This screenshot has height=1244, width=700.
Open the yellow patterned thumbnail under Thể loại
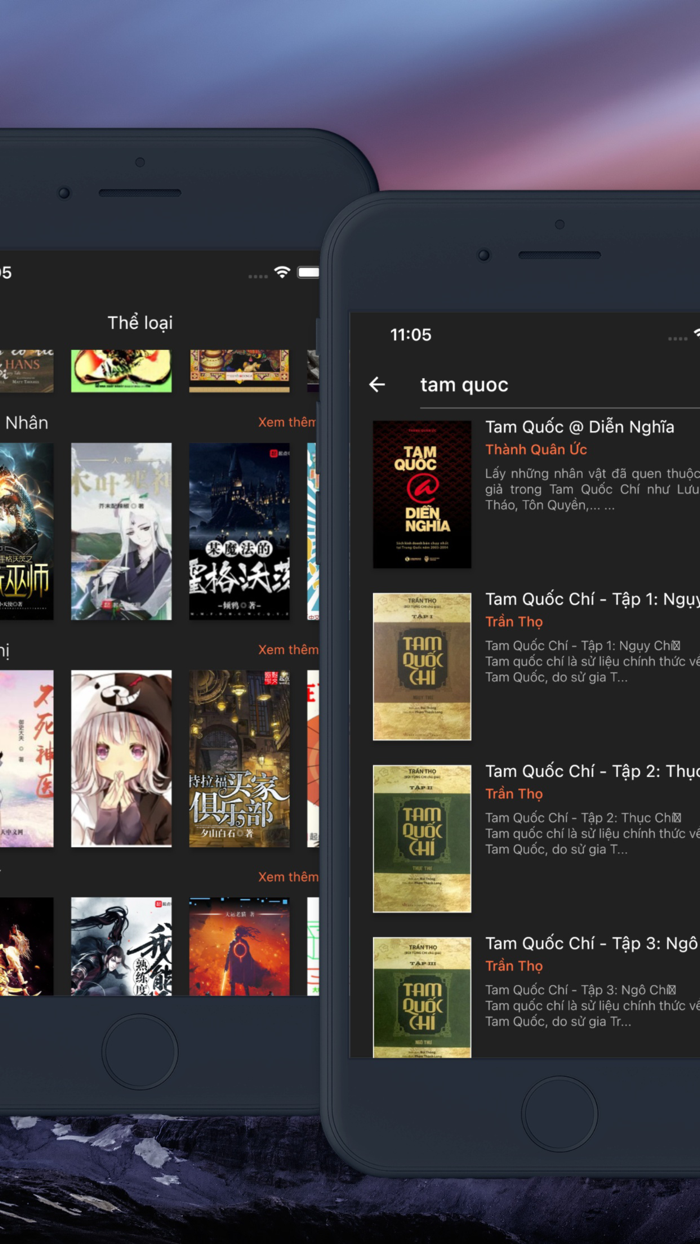click(x=239, y=371)
